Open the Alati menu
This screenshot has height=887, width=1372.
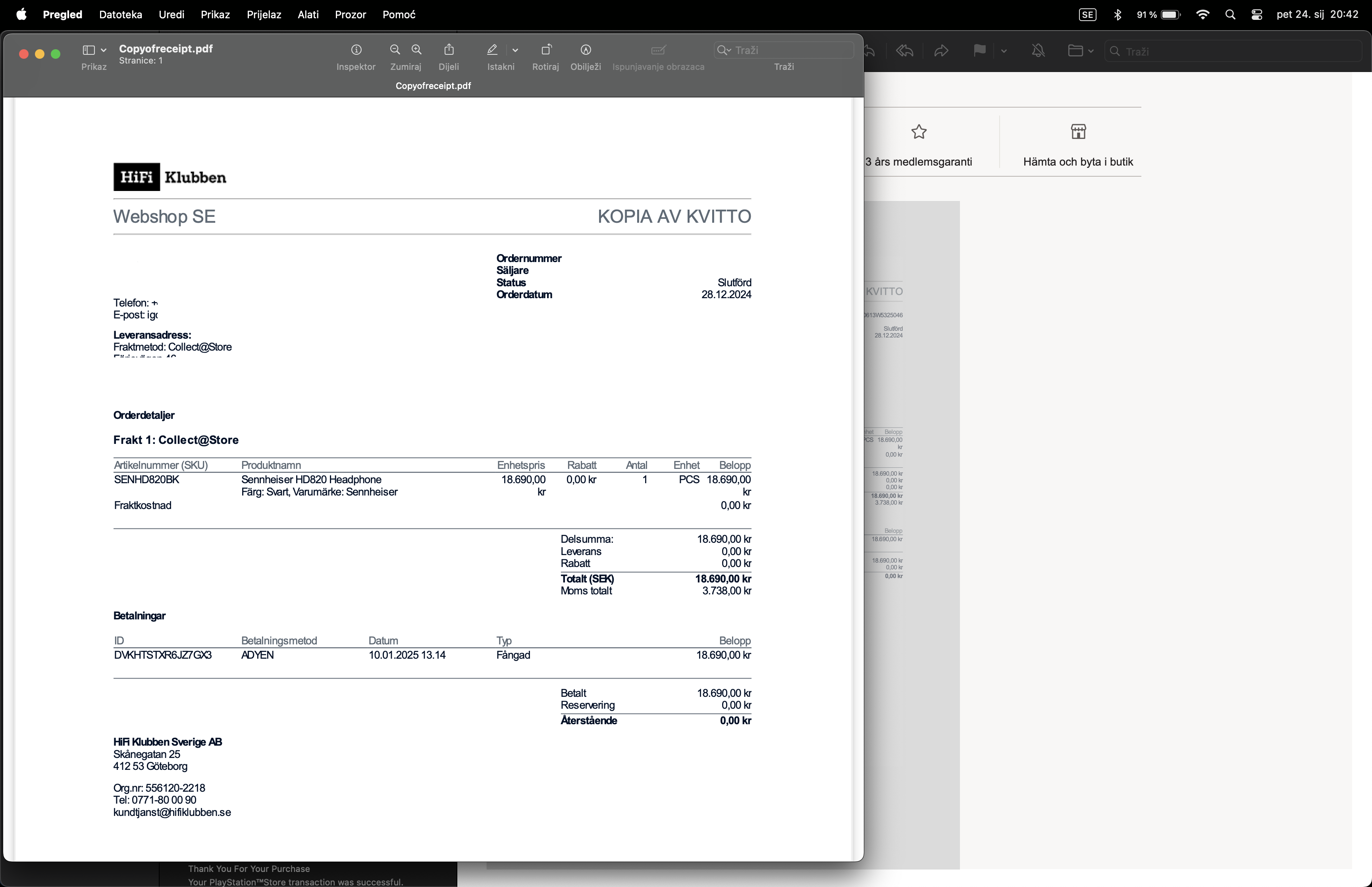click(308, 15)
